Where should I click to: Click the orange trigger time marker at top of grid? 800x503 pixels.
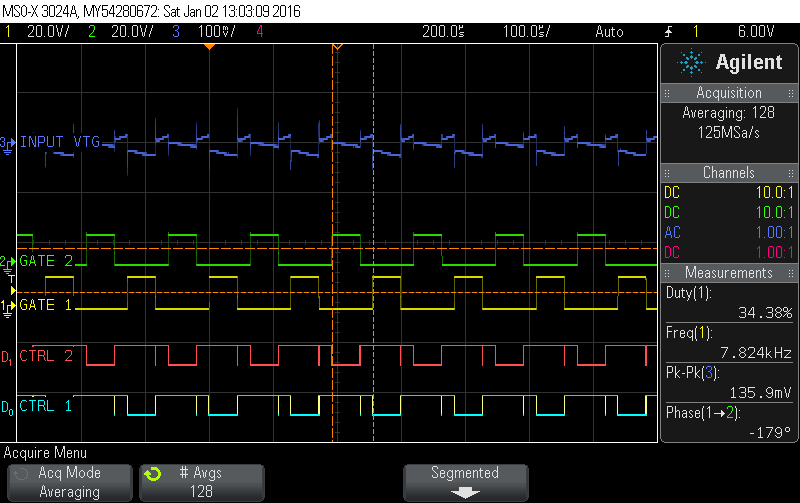click(337, 47)
